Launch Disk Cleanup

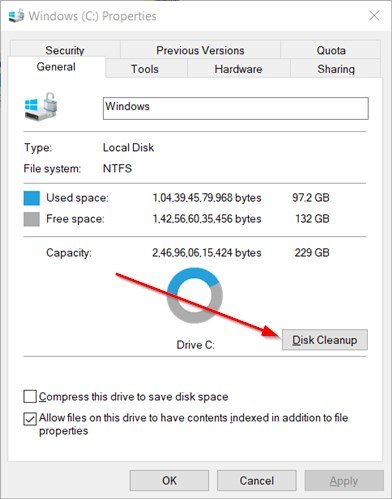[x=325, y=340]
